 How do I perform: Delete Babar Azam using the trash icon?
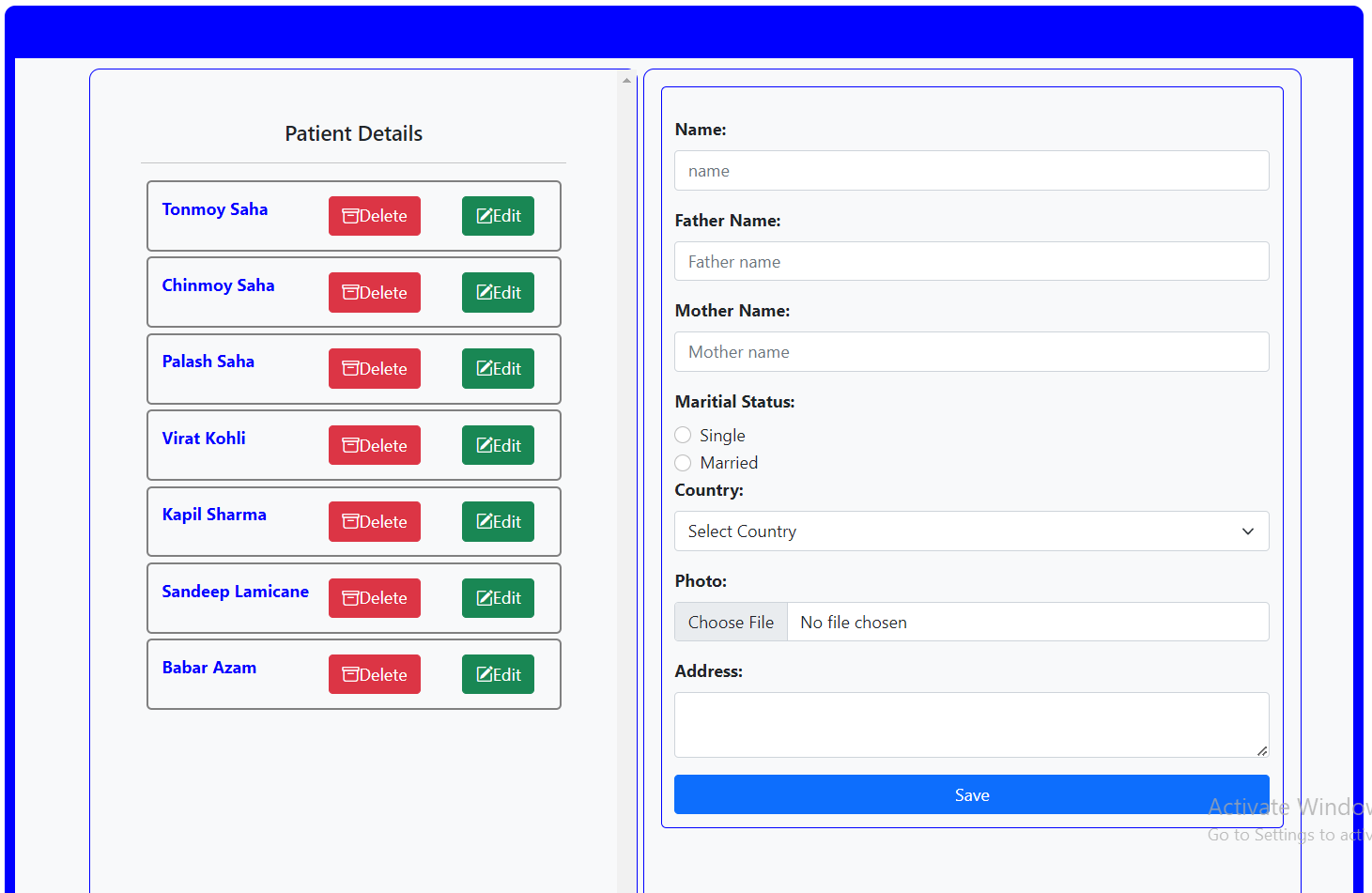pyautogui.click(x=349, y=674)
